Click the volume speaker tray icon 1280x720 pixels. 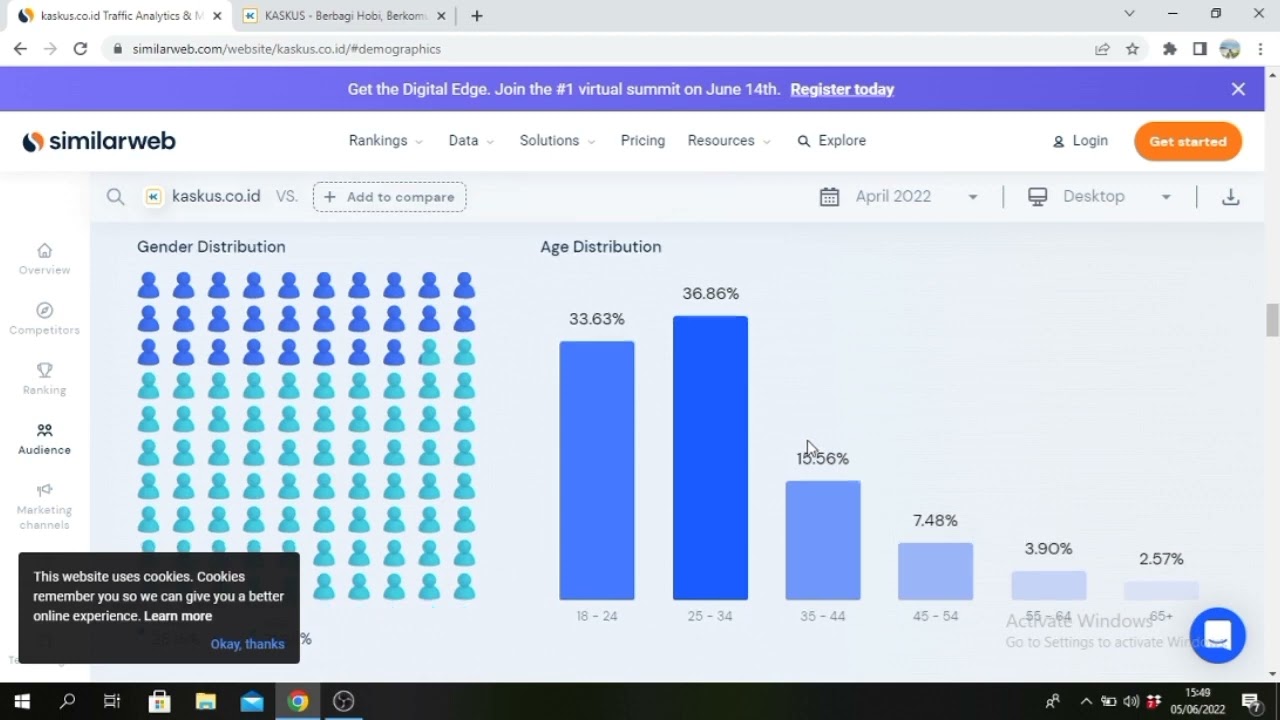click(1131, 701)
